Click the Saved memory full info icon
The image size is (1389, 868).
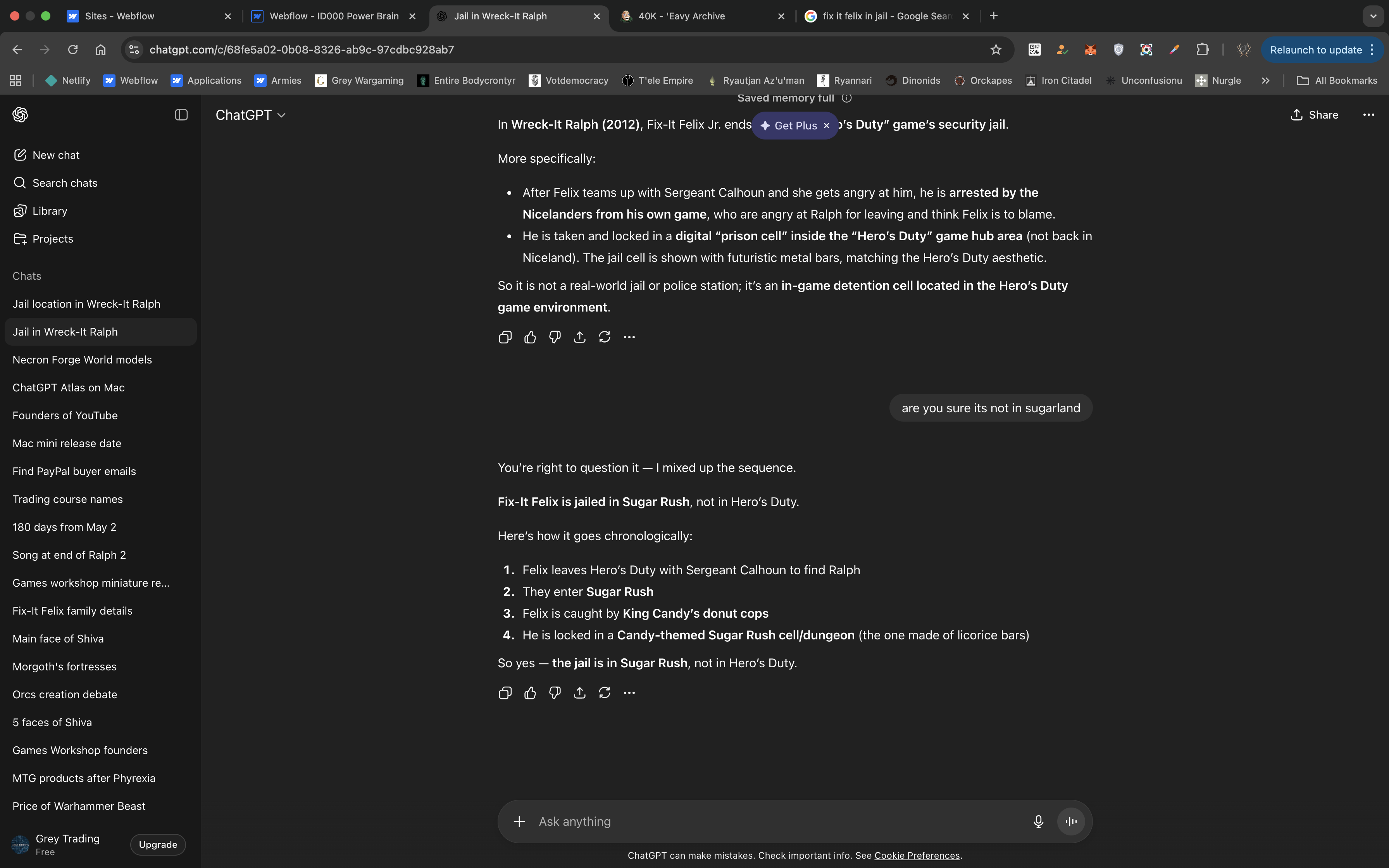point(846,98)
